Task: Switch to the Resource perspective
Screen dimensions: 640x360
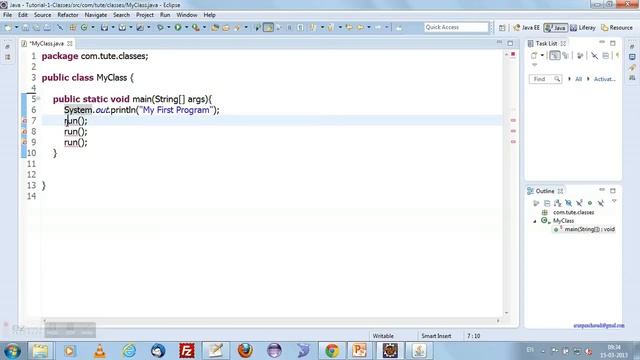Action: pos(617,28)
